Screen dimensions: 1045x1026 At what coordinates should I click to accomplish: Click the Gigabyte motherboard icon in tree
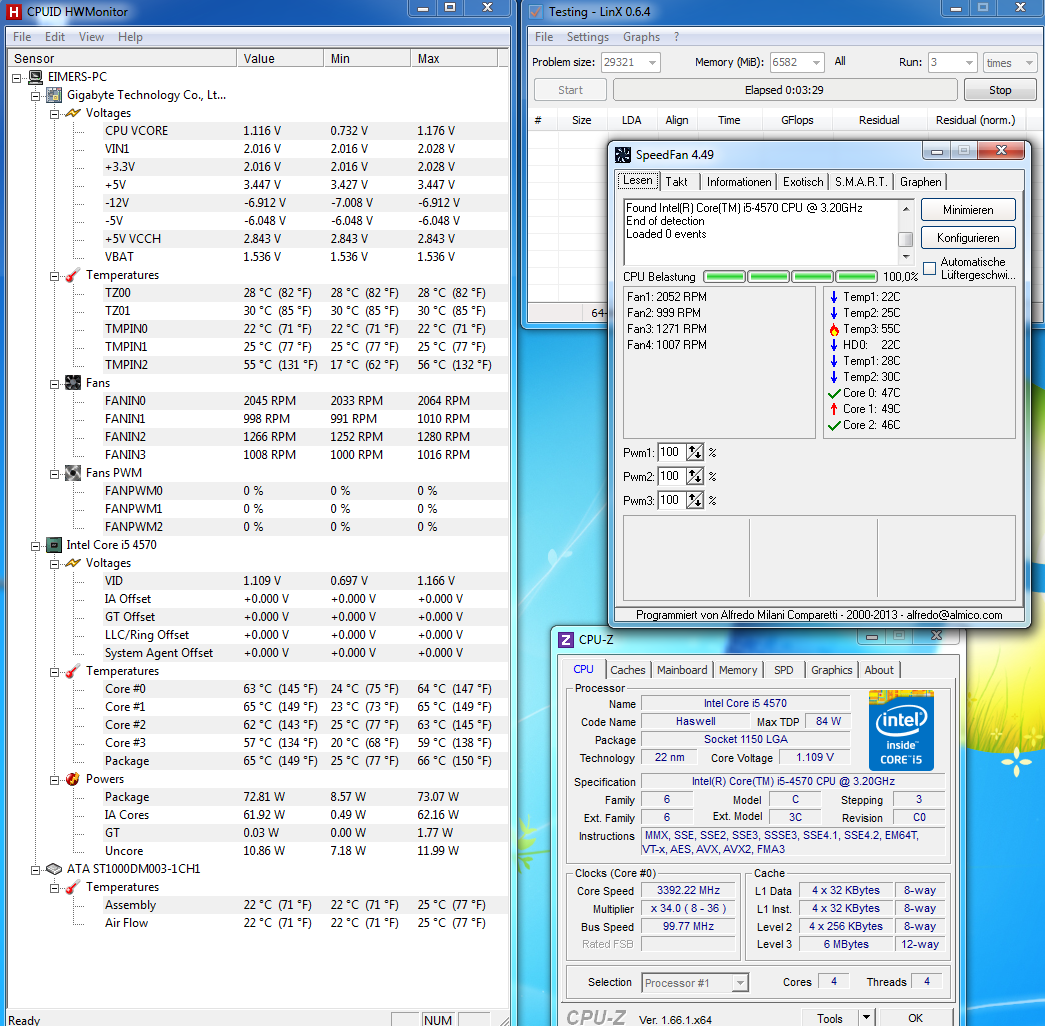coord(55,95)
